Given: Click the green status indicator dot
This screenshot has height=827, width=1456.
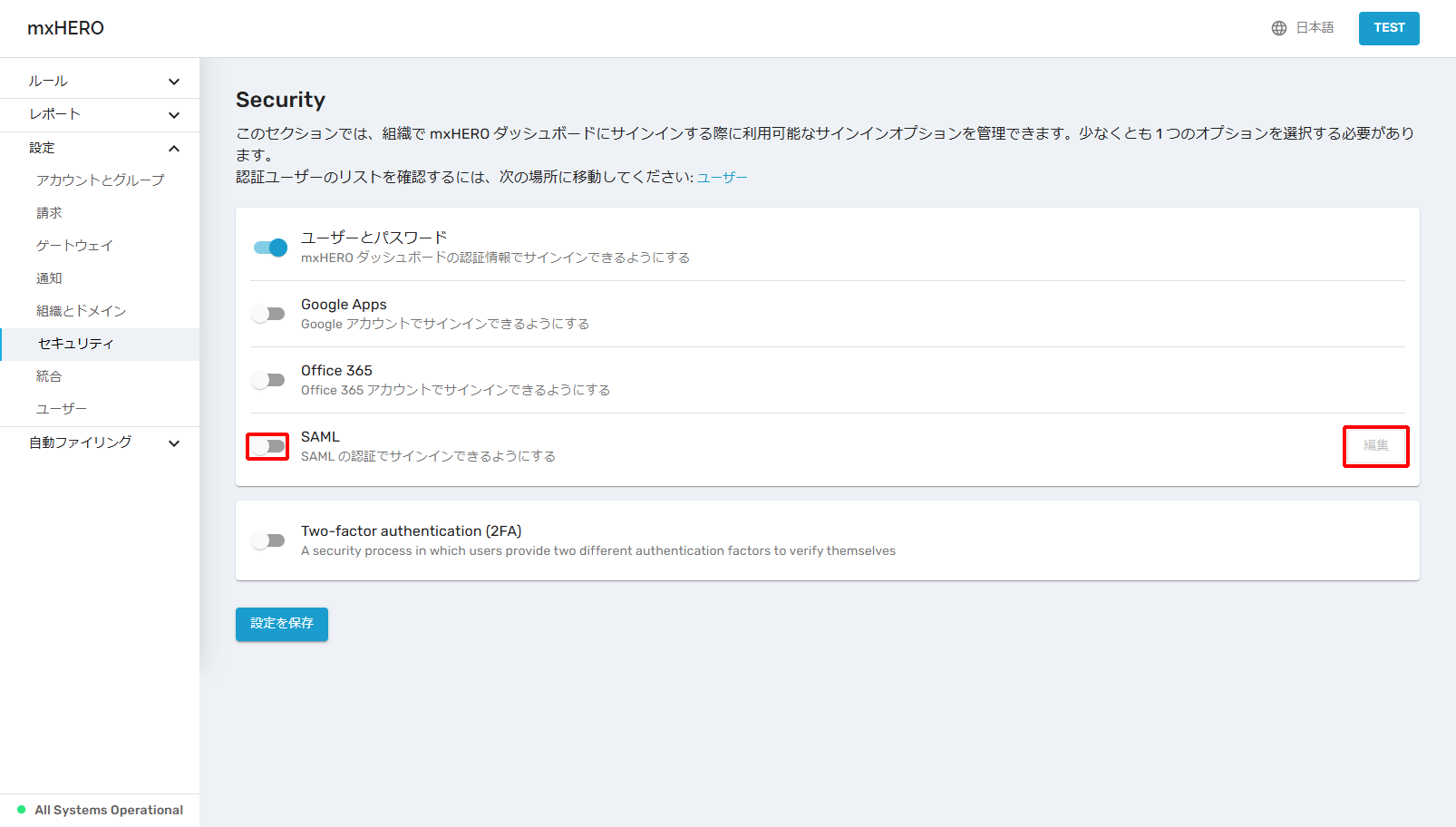Looking at the screenshot, I should [22, 810].
